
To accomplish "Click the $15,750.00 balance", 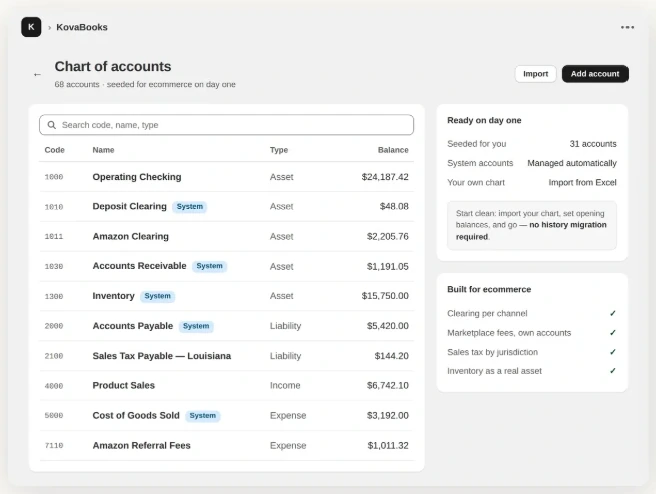I will point(385,296).
